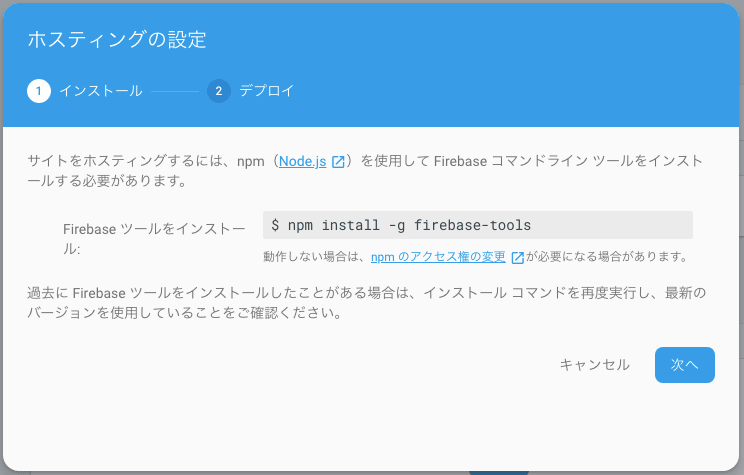Switch to the デプロイ step
744x475 pixels.
point(267,91)
